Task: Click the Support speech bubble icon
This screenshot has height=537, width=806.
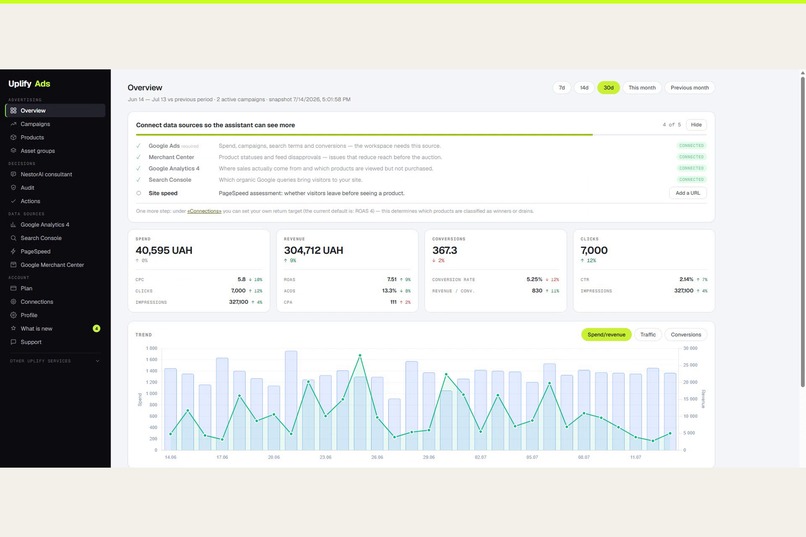Action: (13, 342)
